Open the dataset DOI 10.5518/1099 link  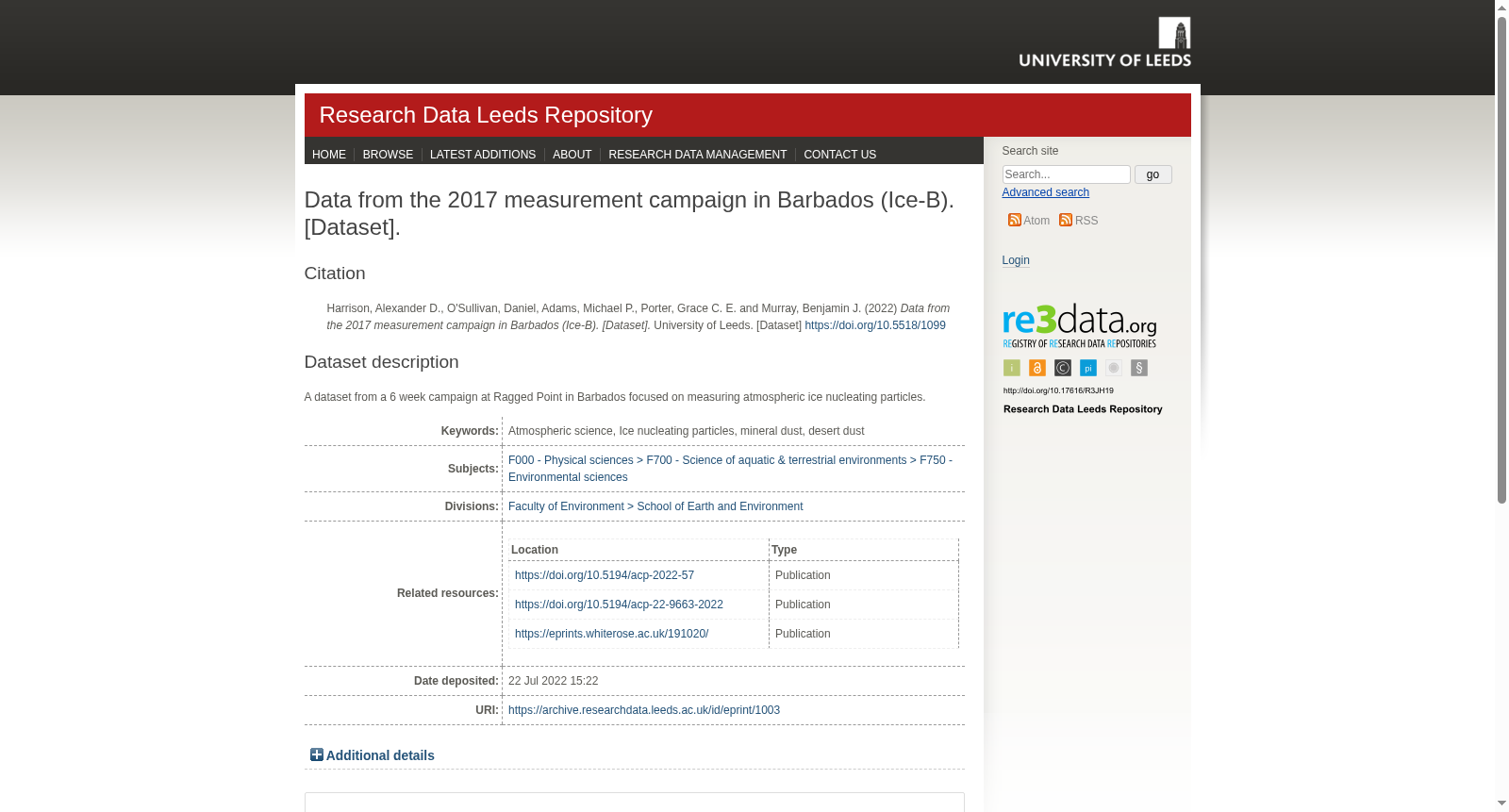click(x=875, y=325)
